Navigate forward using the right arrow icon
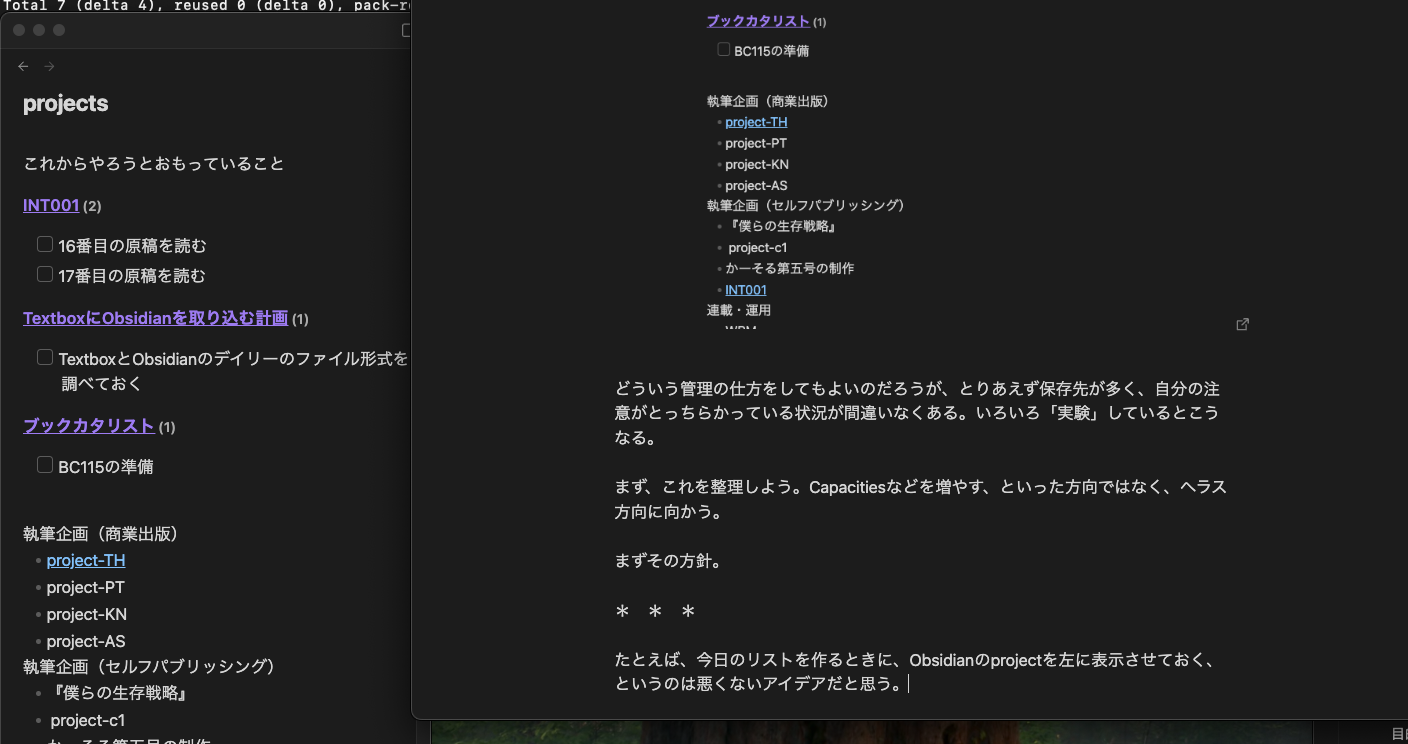The width and height of the screenshot is (1408, 744). pos(48,66)
